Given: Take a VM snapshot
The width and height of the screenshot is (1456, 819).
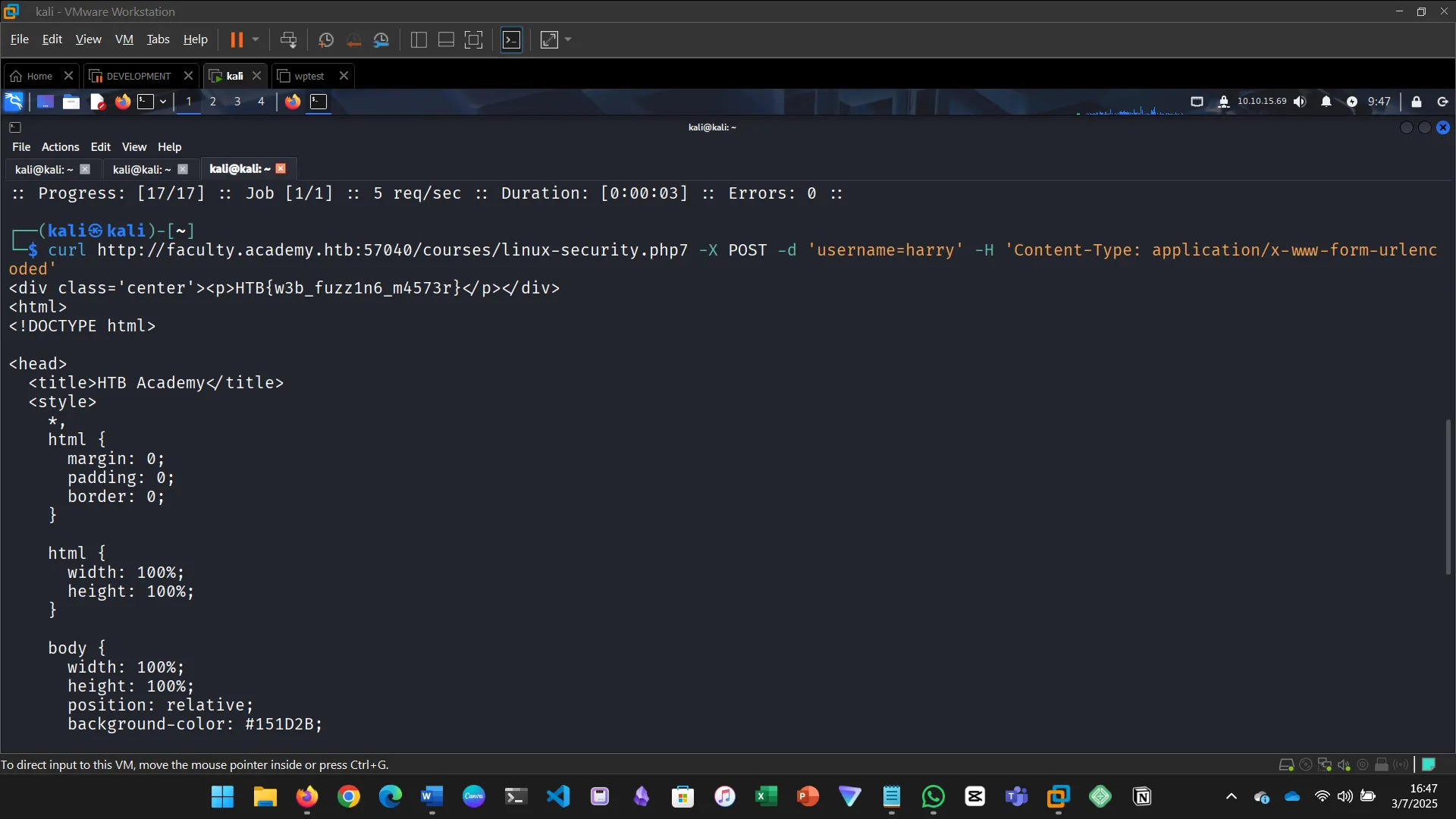Looking at the screenshot, I should pos(326,39).
